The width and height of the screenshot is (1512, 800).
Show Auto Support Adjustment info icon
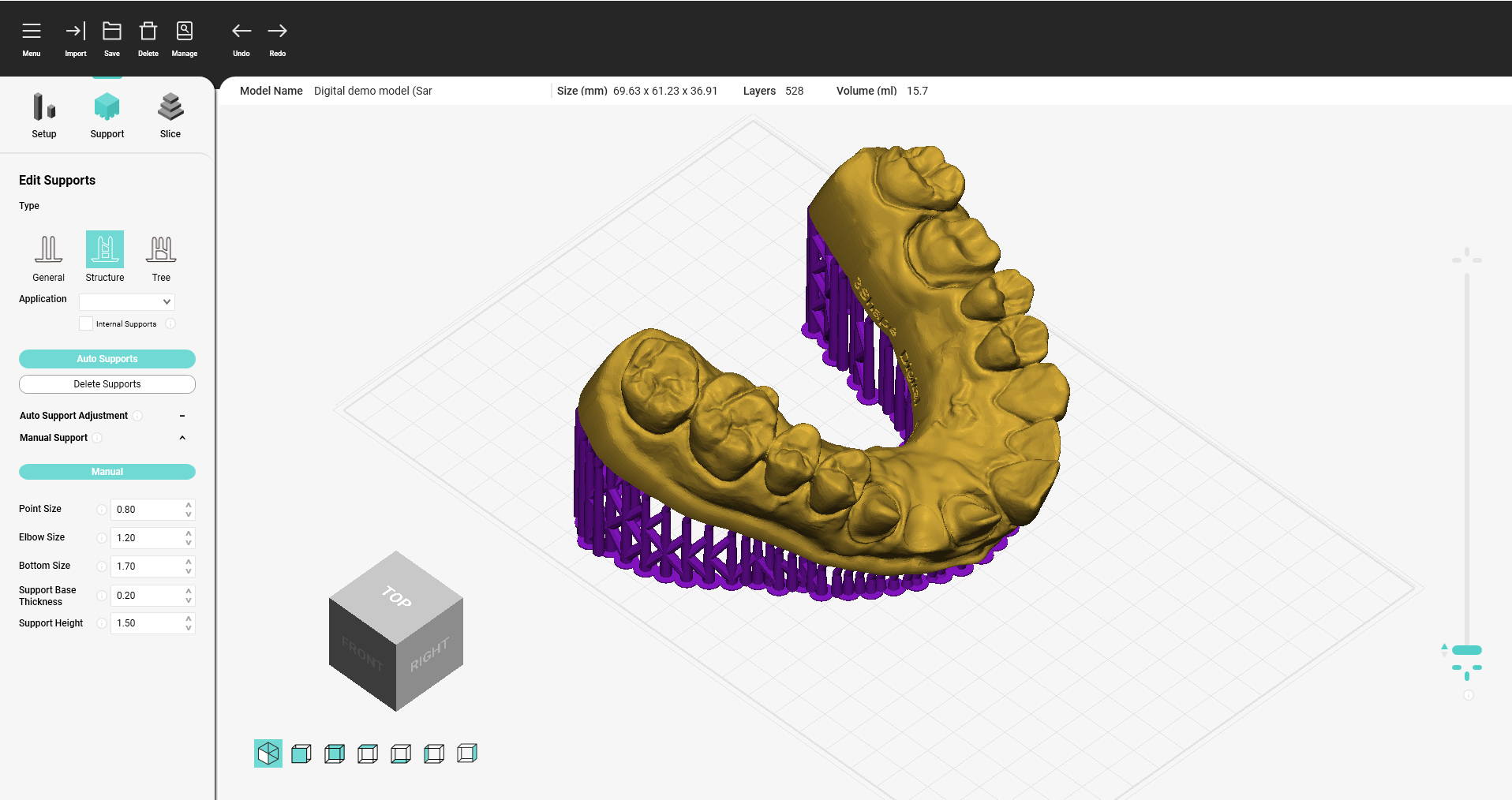coord(137,416)
